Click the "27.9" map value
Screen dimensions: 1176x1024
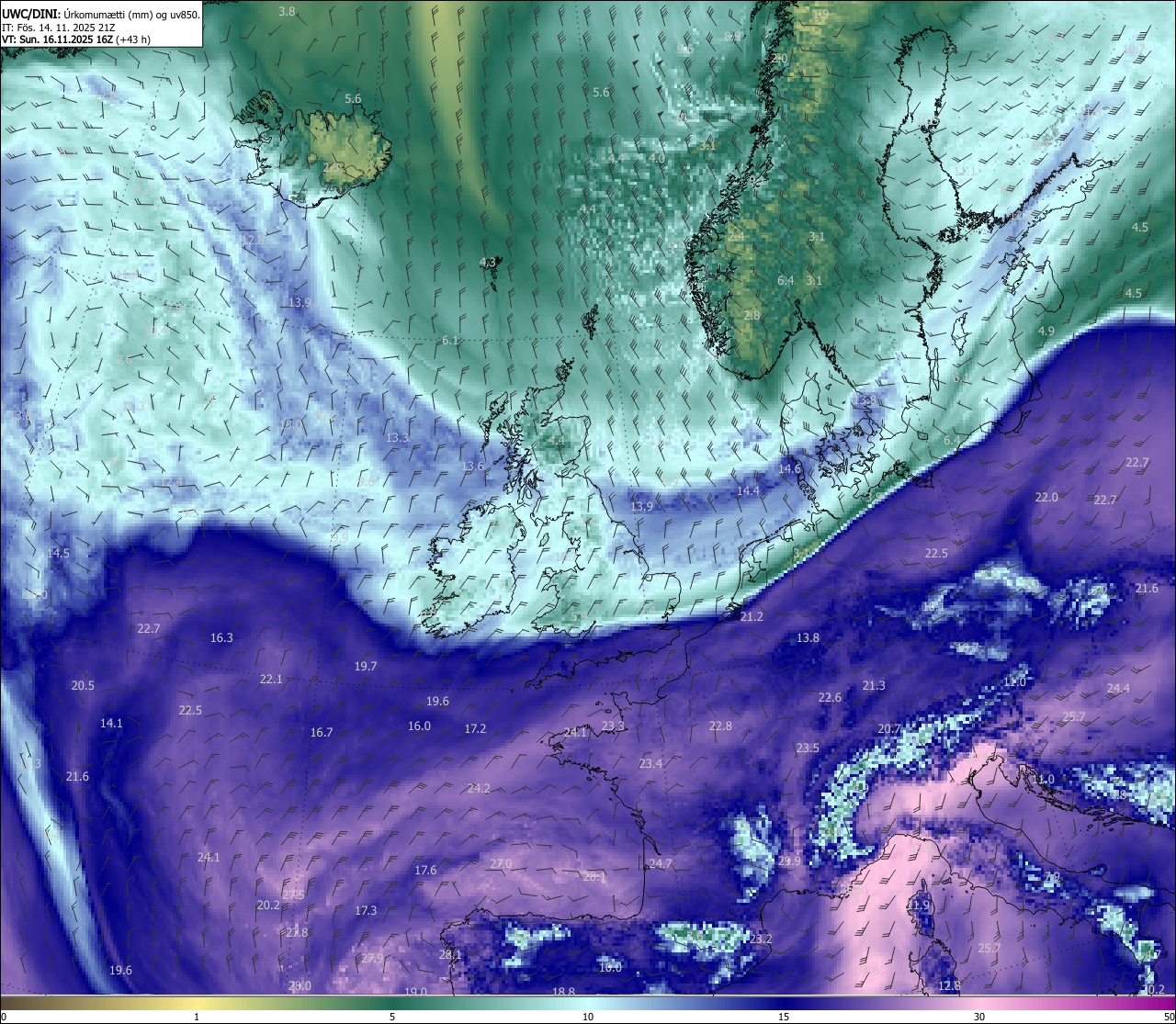click(x=372, y=959)
